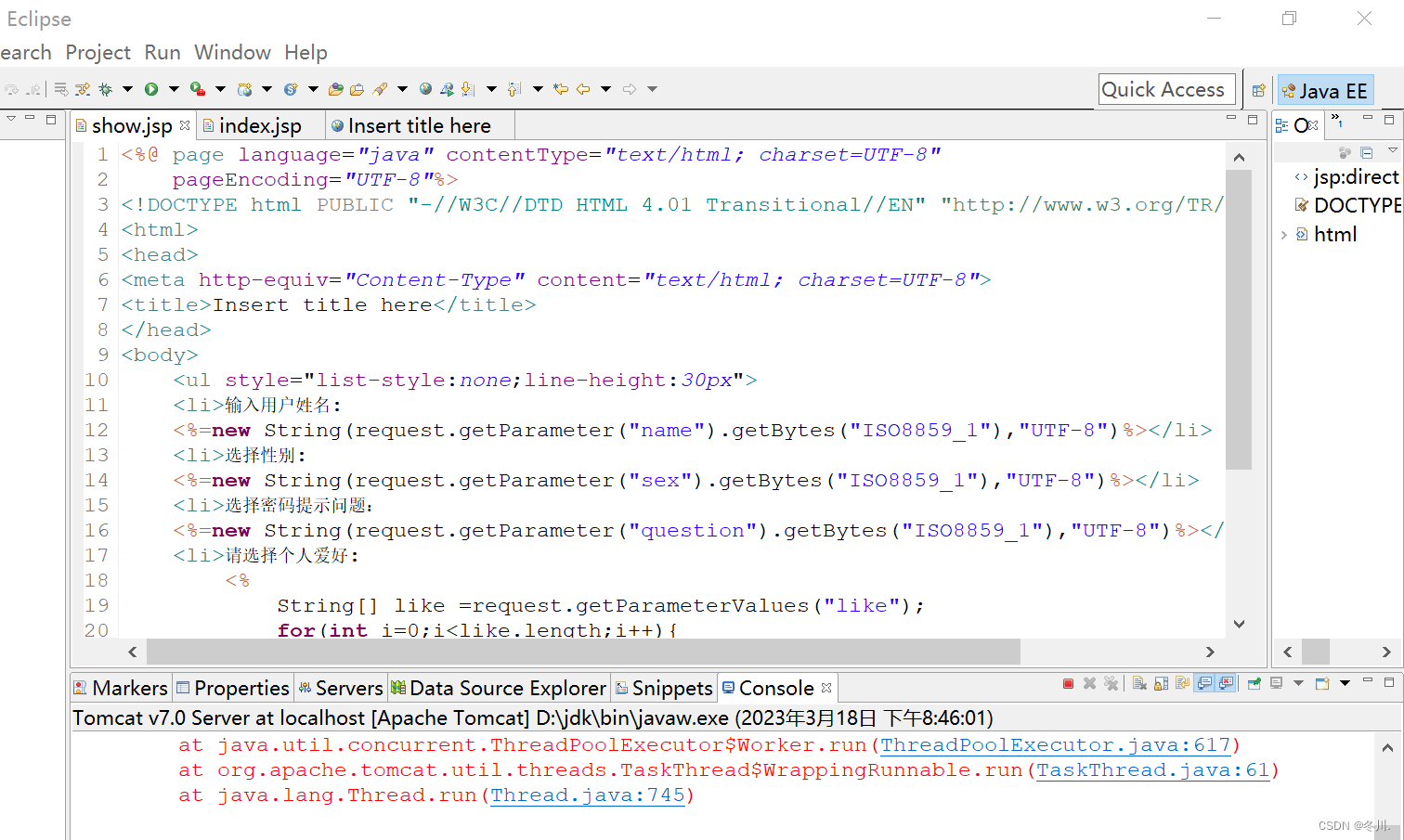Click the Quick Access search field
The image size is (1404, 840).
point(1166,90)
